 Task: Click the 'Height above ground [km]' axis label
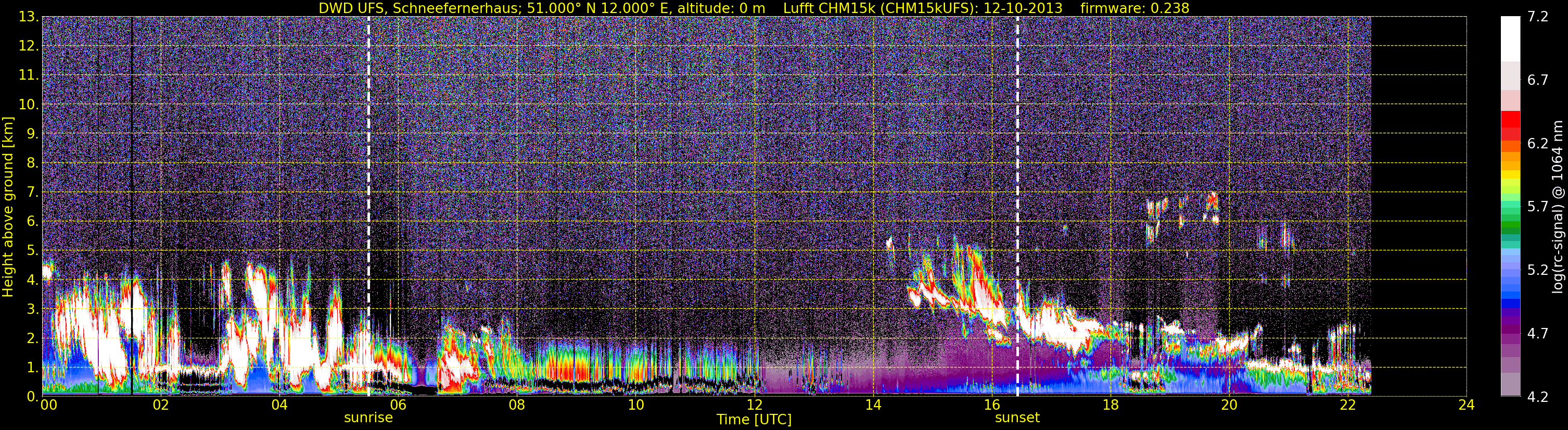point(8,207)
